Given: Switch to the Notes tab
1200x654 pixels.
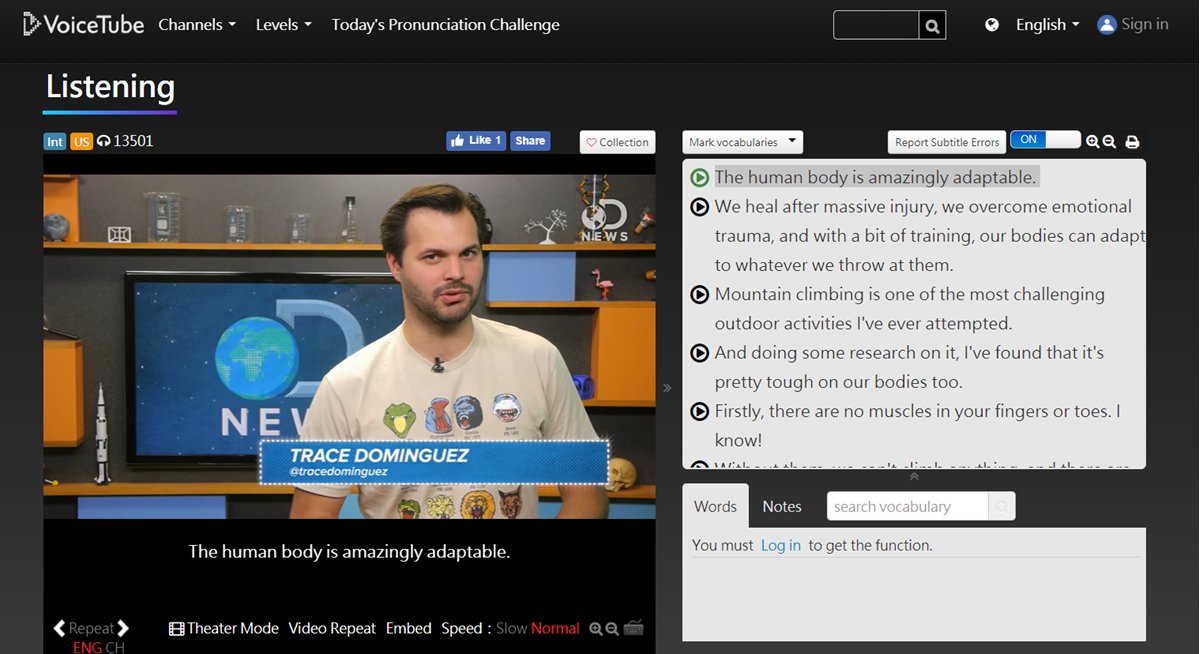Looking at the screenshot, I should tap(782, 506).
